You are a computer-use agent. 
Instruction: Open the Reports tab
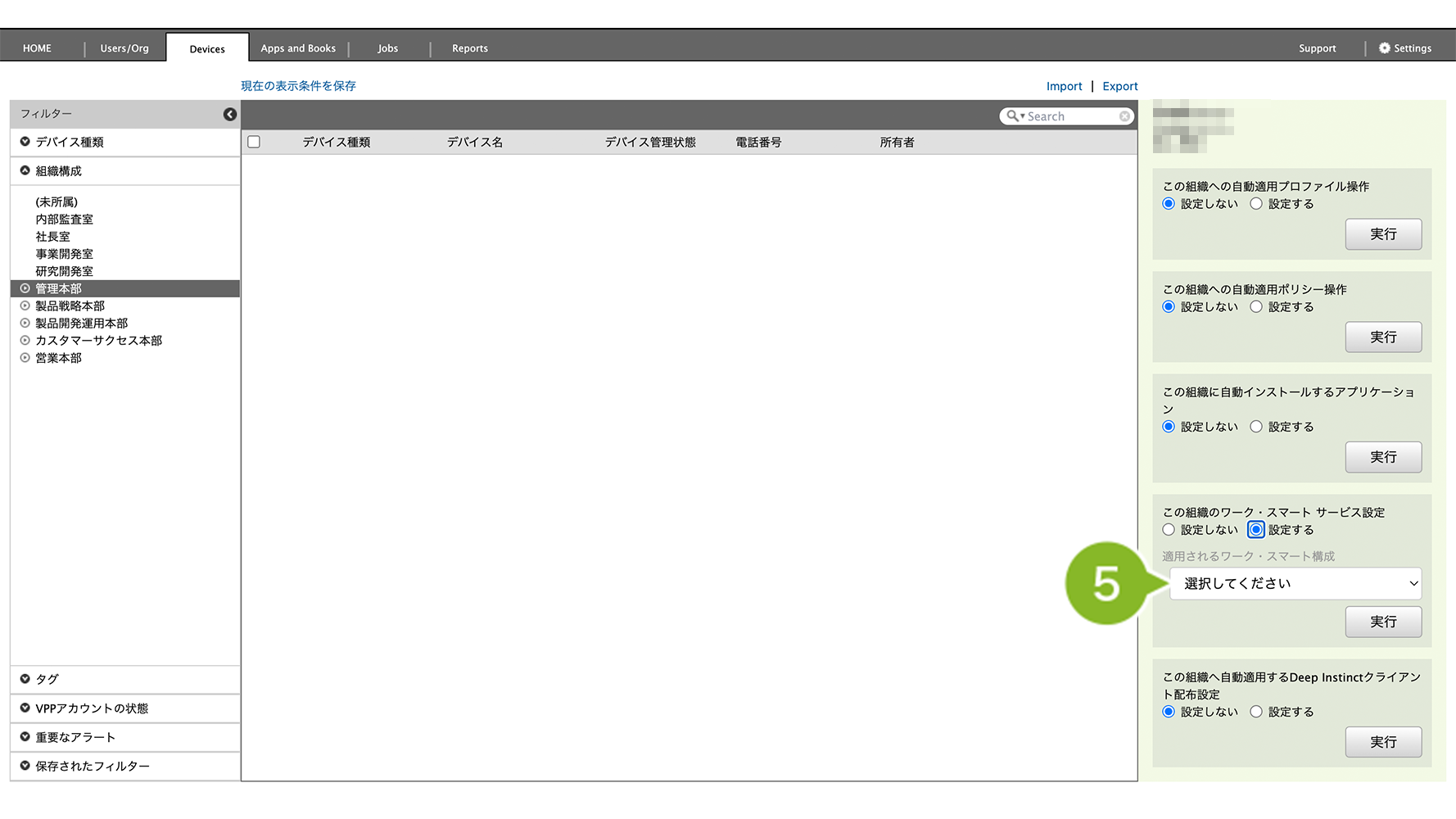tap(469, 48)
